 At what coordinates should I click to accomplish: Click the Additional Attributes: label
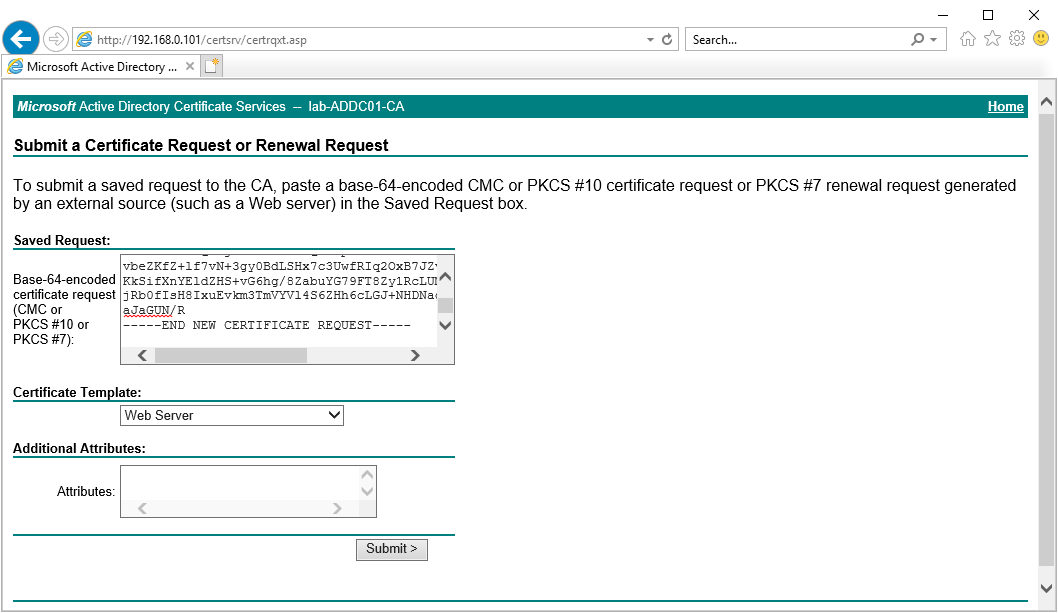click(79, 448)
